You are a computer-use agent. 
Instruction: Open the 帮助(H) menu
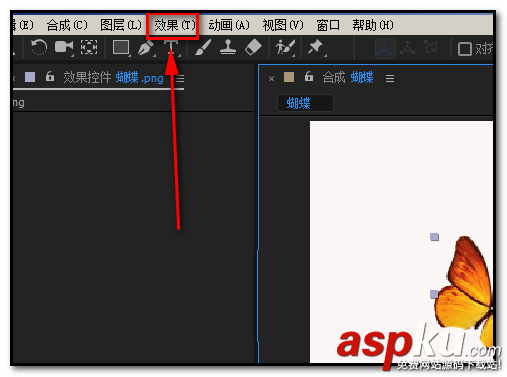[373, 25]
